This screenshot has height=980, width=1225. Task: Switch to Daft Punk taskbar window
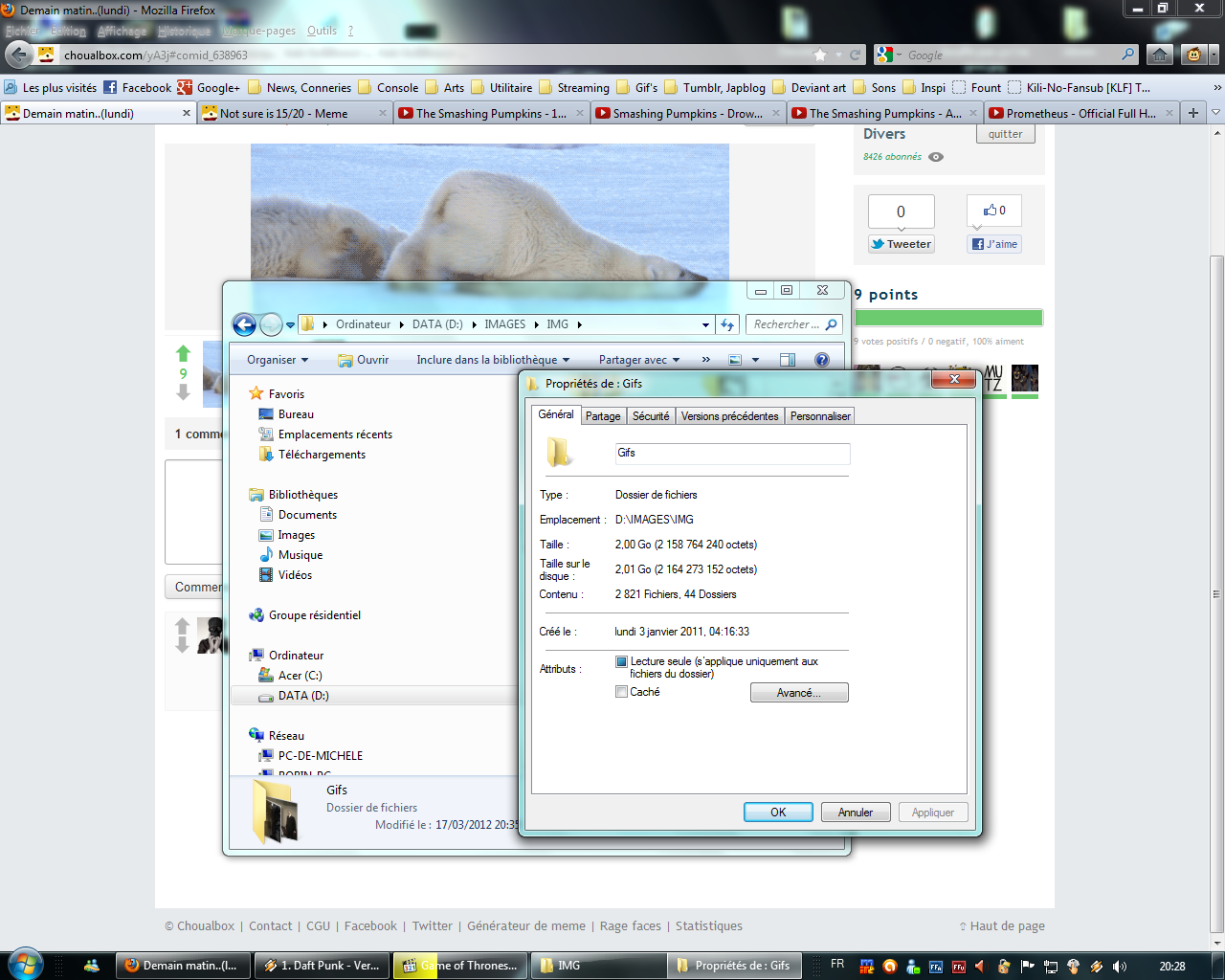323,966
